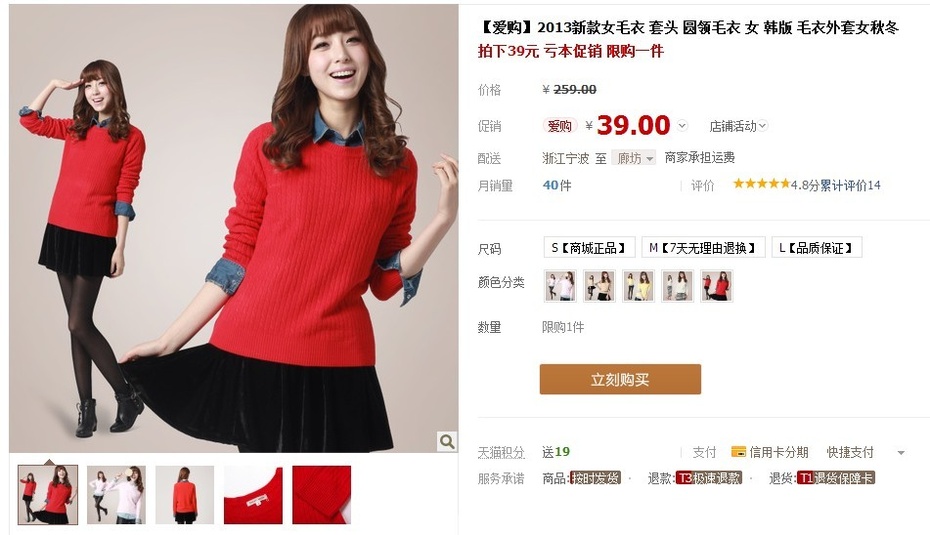View the pink sweater gallery thumbnail
The height and width of the screenshot is (535, 930).
click(116, 495)
